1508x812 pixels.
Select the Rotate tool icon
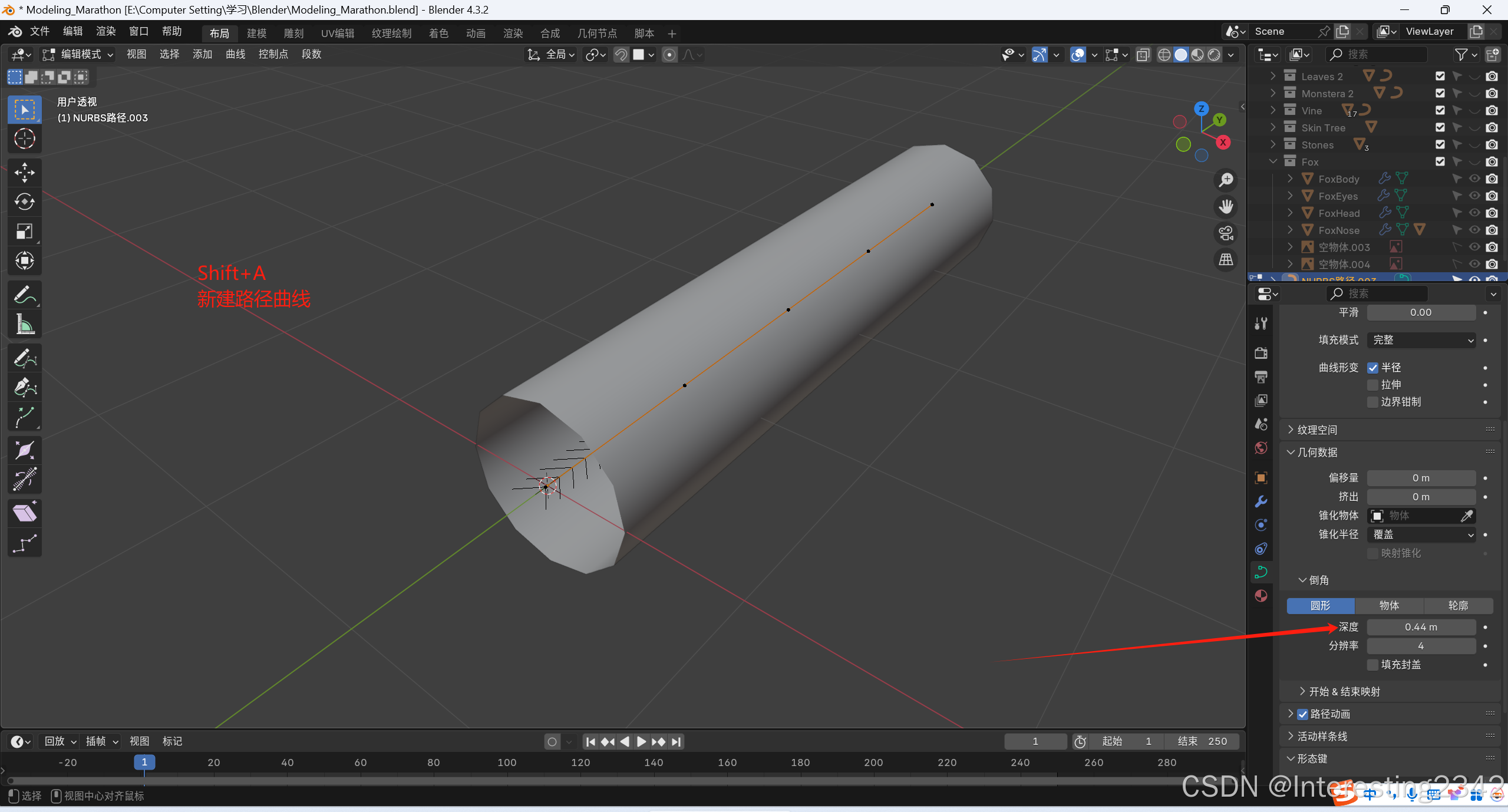coord(24,202)
